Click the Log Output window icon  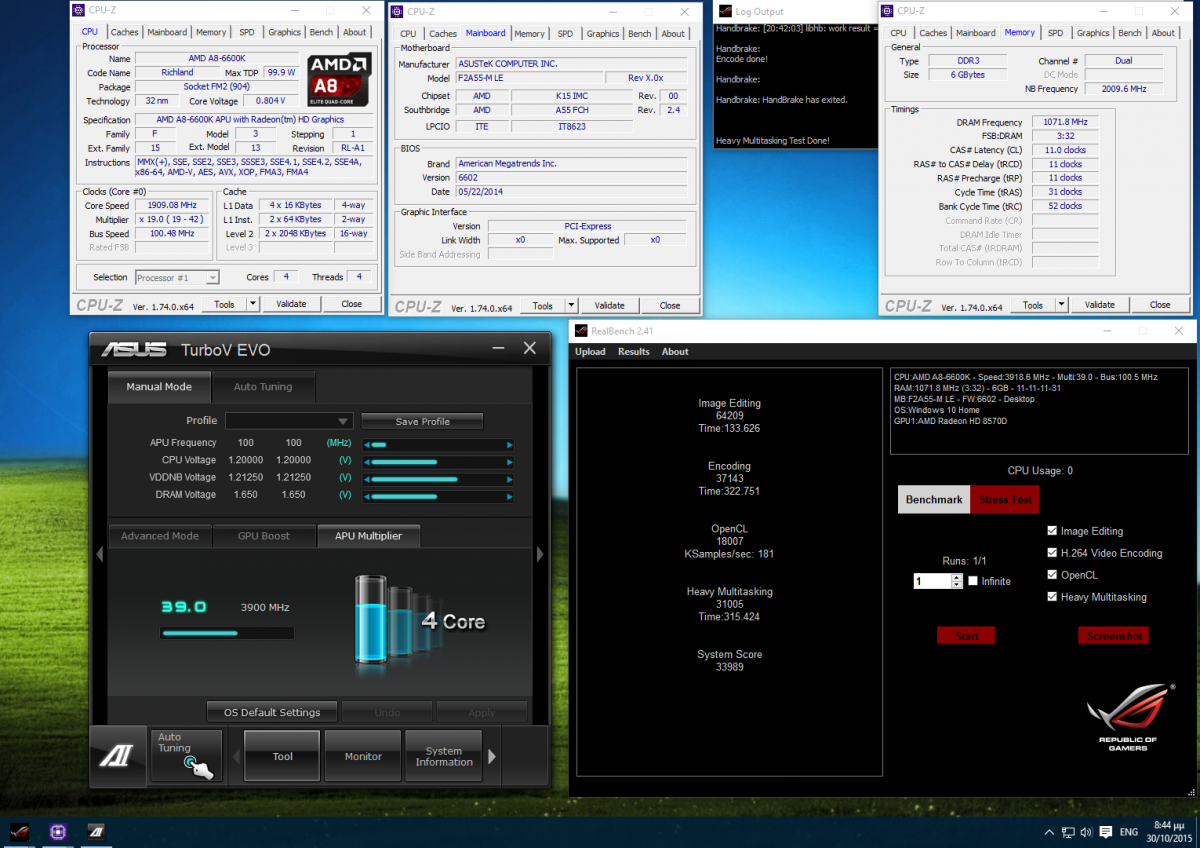pyautogui.click(x=725, y=12)
